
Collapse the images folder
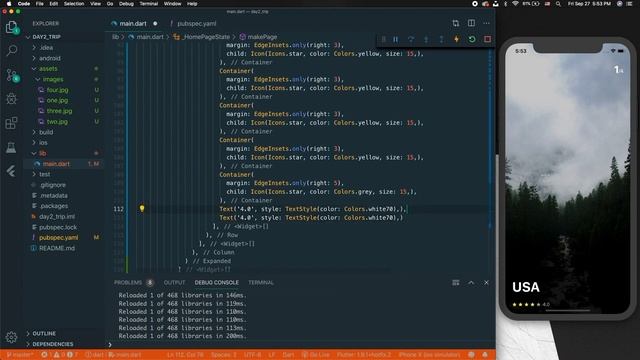38,79
